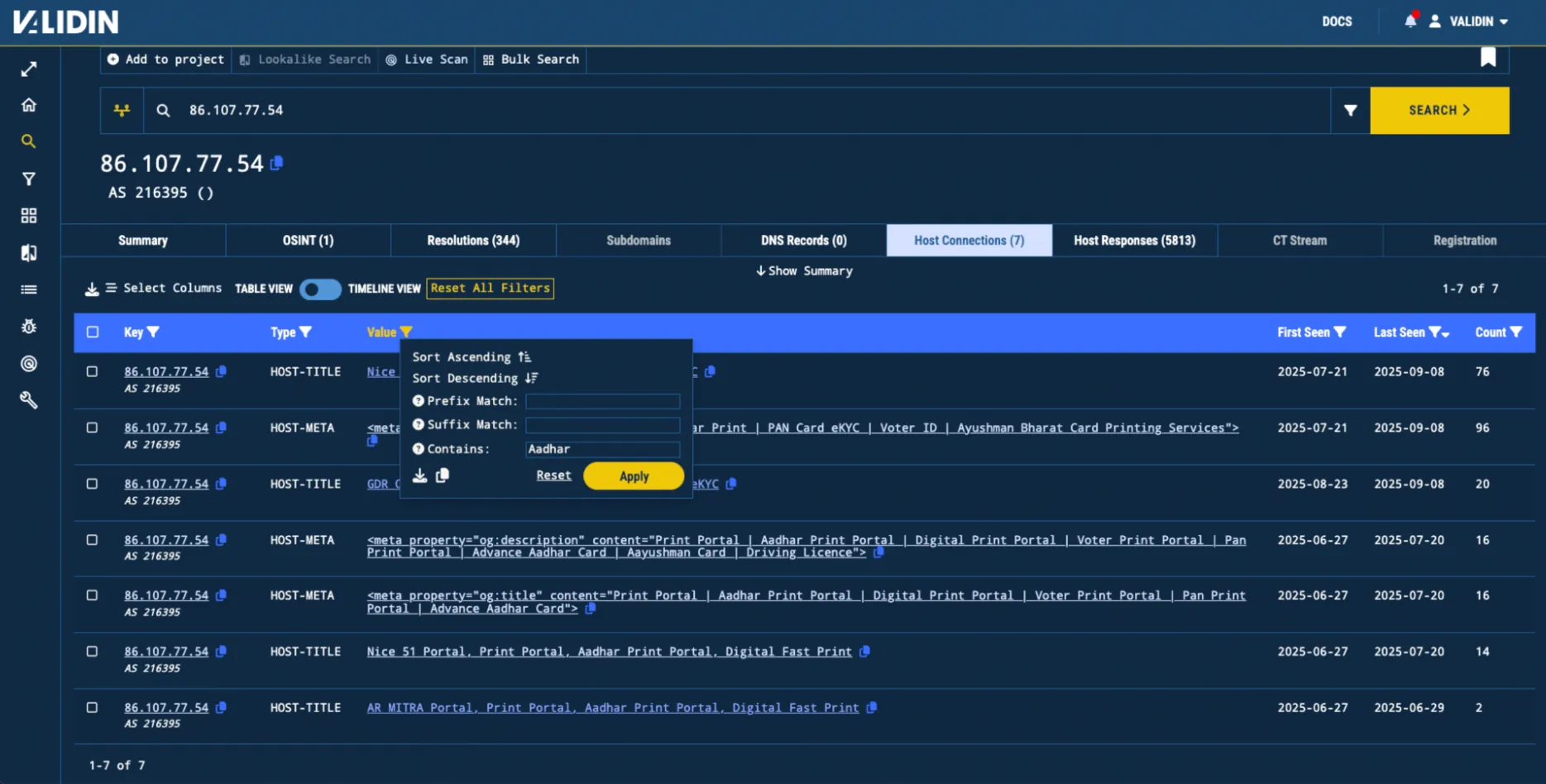Copy the AR MITRA Portal title value
The height and width of the screenshot is (784, 1546).
(x=871, y=708)
